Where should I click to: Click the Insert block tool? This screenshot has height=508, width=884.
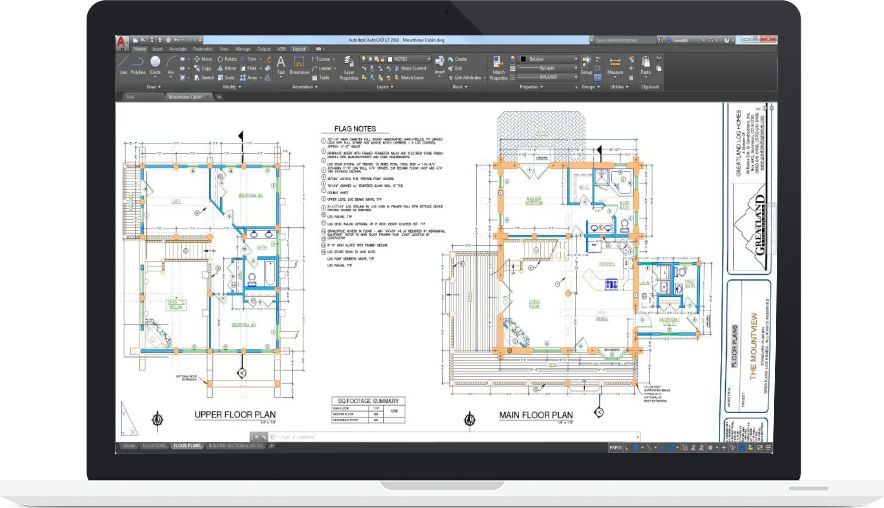[x=440, y=65]
